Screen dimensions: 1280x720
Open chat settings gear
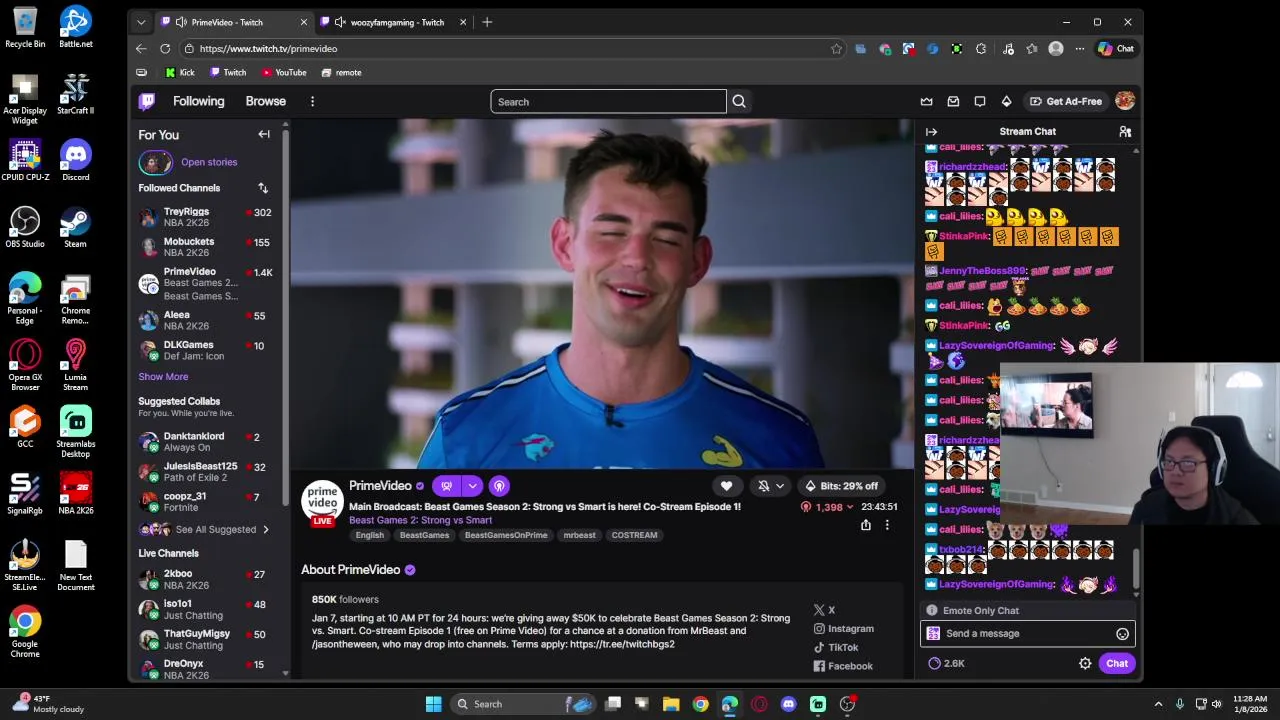click(1085, 663)
